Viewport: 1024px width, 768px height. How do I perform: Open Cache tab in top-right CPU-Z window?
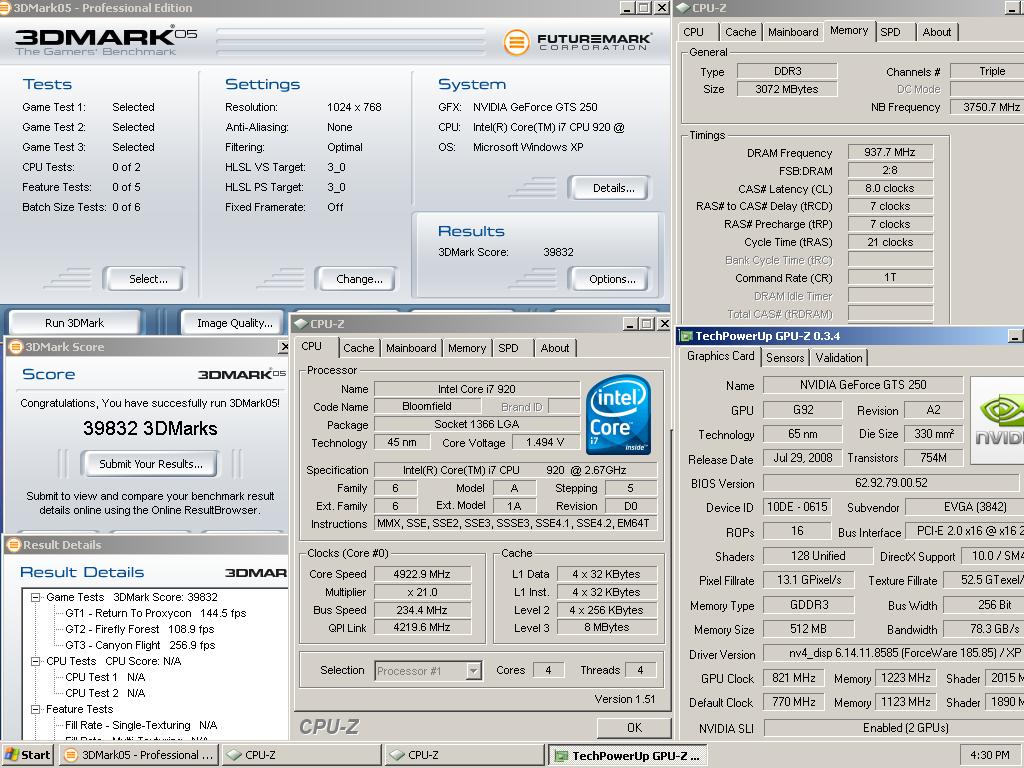pyautogui.click(x=741, y=32)
